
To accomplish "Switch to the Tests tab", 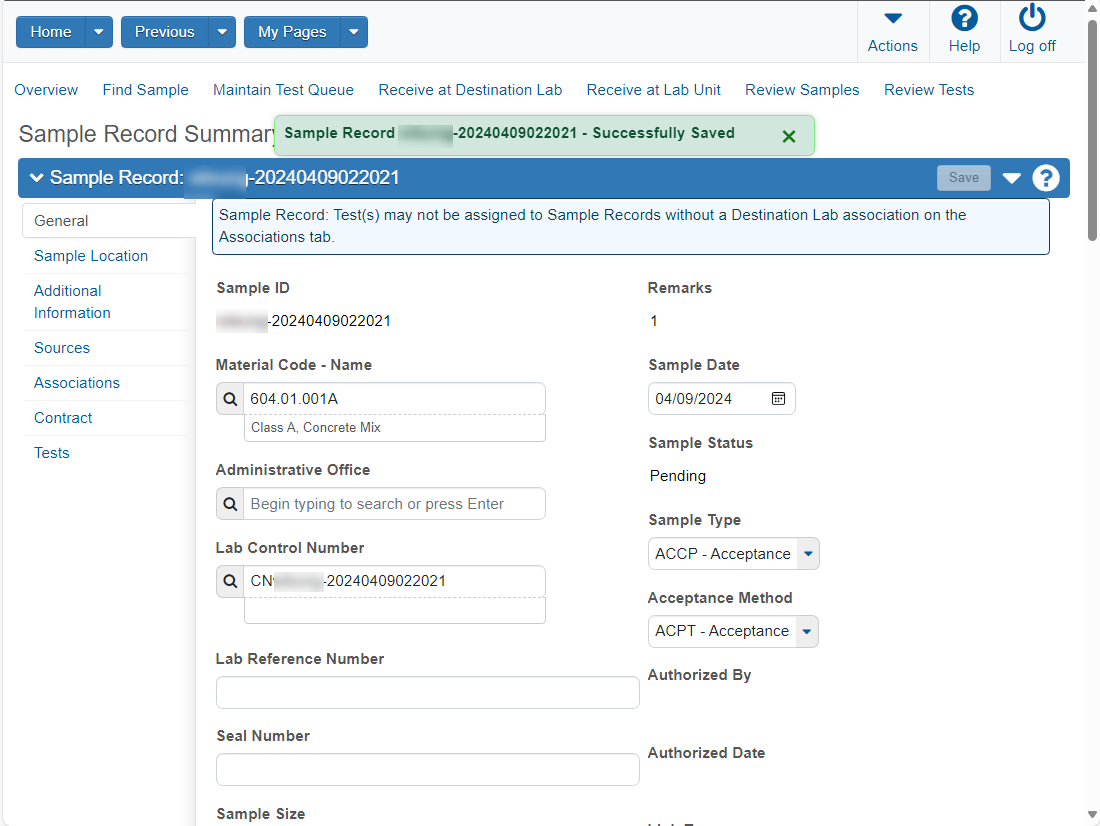I will pos(52,453).
